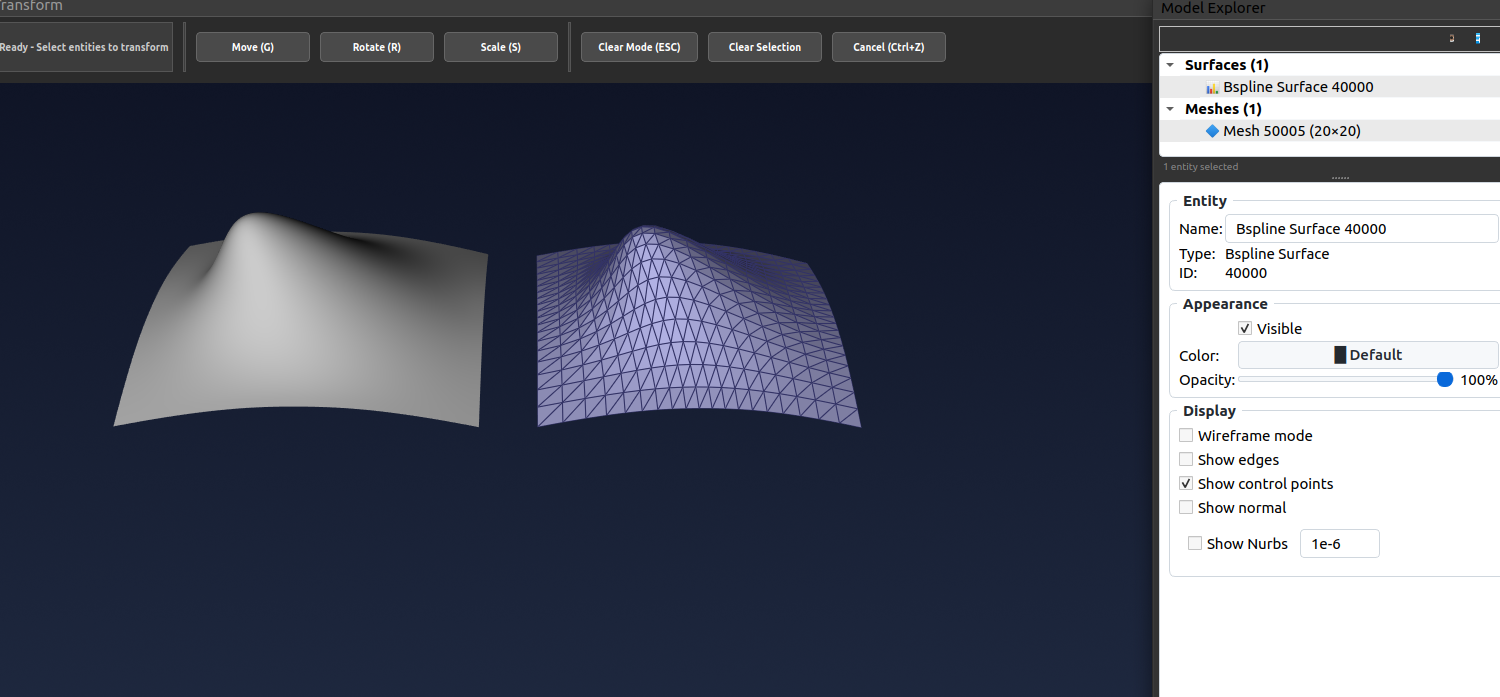Image resolution: width=1500 pixels, height=697 pixels.
Task: Activate the Move (G) tool
Action: [252, 46]
